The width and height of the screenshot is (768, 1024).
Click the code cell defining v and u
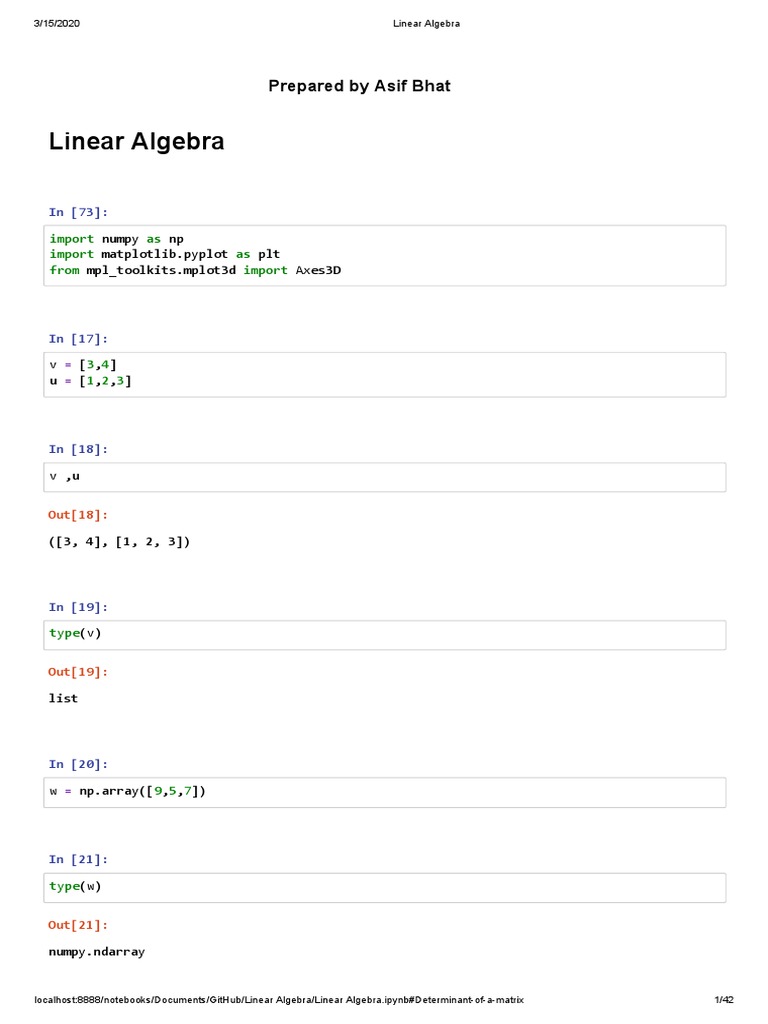click(385, 372)
